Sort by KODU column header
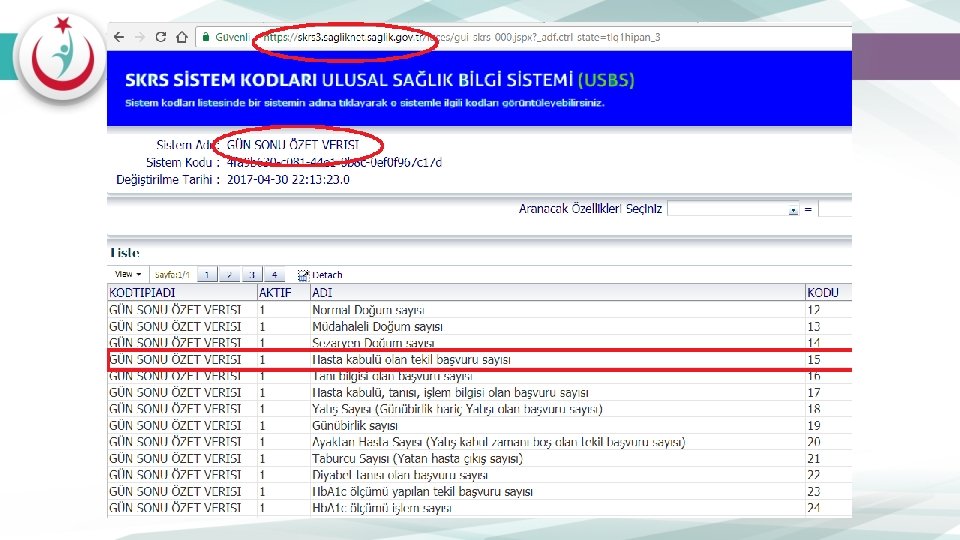Screen dimensions: 960x540 coord(828,293)
